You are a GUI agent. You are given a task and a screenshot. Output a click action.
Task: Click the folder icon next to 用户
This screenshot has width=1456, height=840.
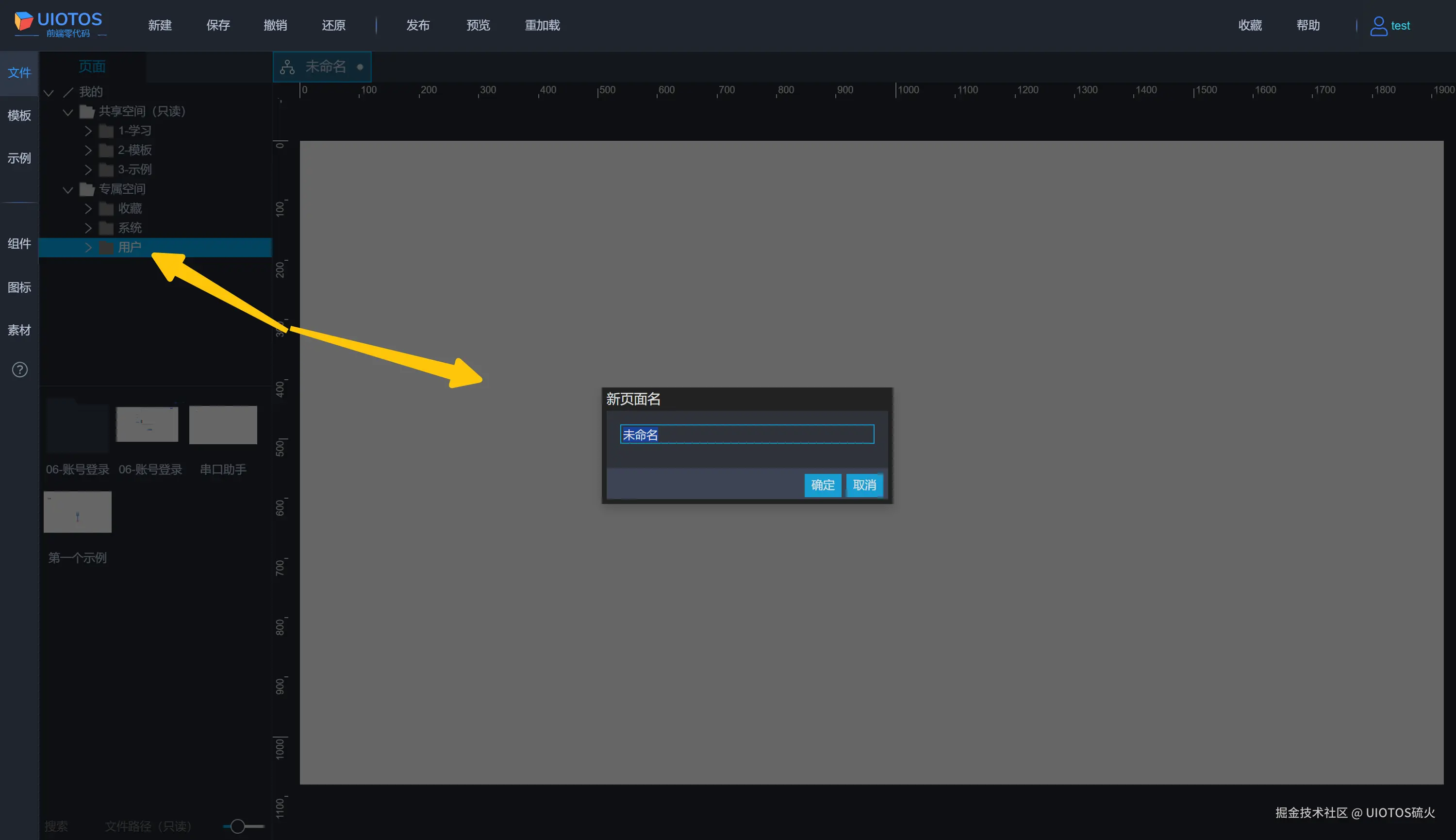tap(106, 248)
